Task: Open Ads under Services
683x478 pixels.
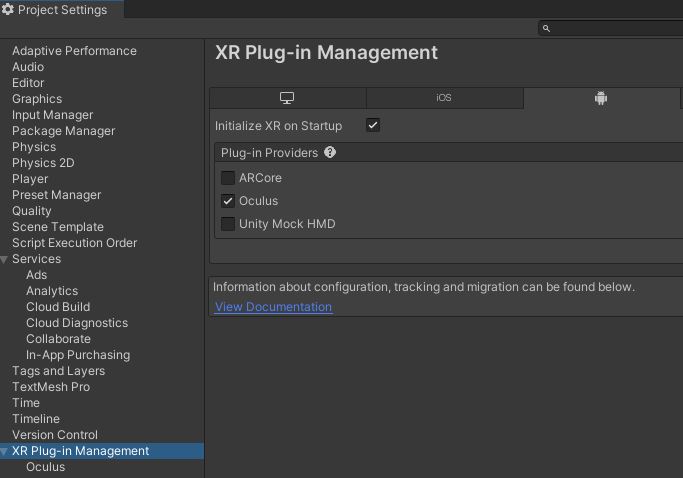Action: [37, 275]
